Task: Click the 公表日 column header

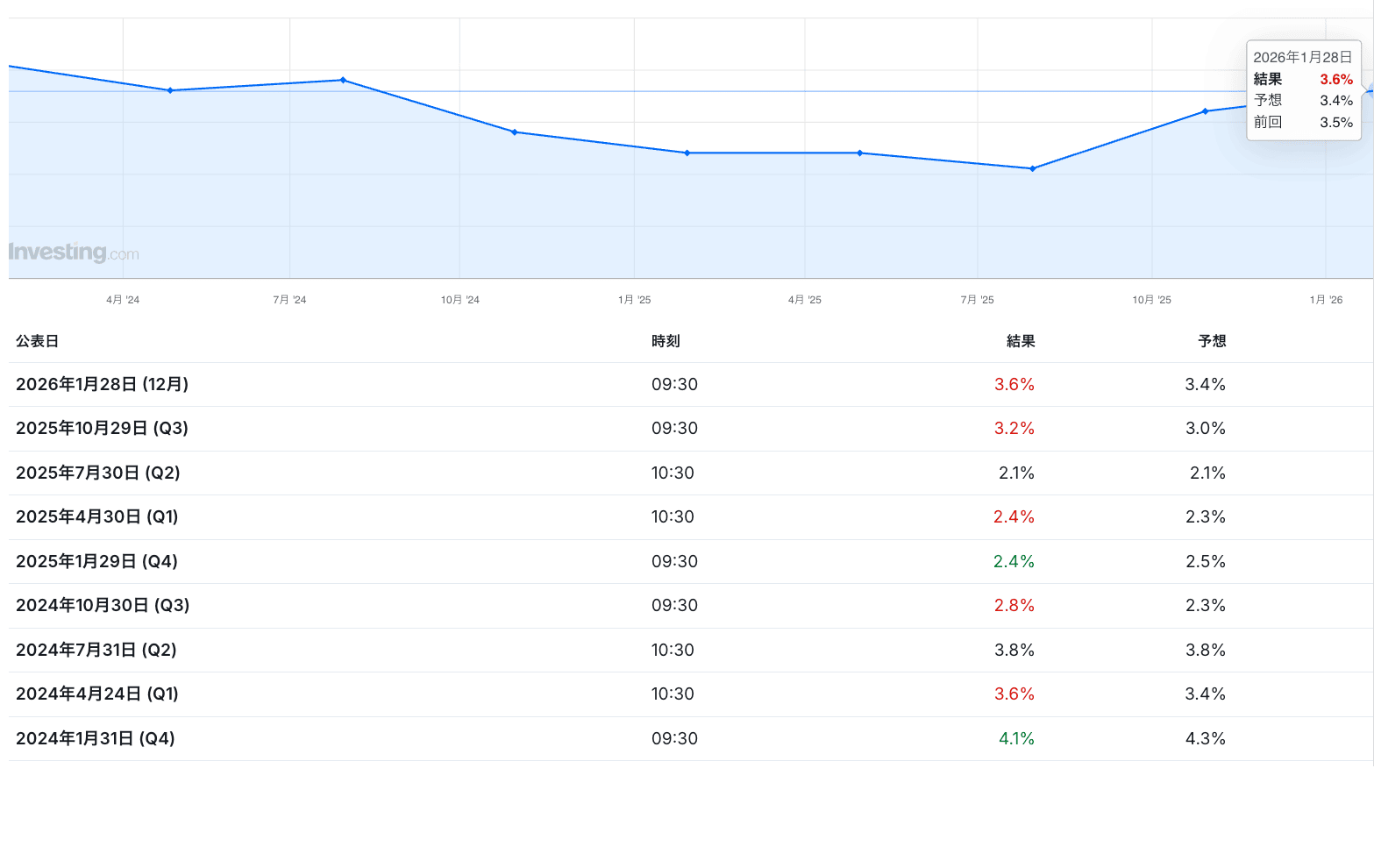Action: 37,341
